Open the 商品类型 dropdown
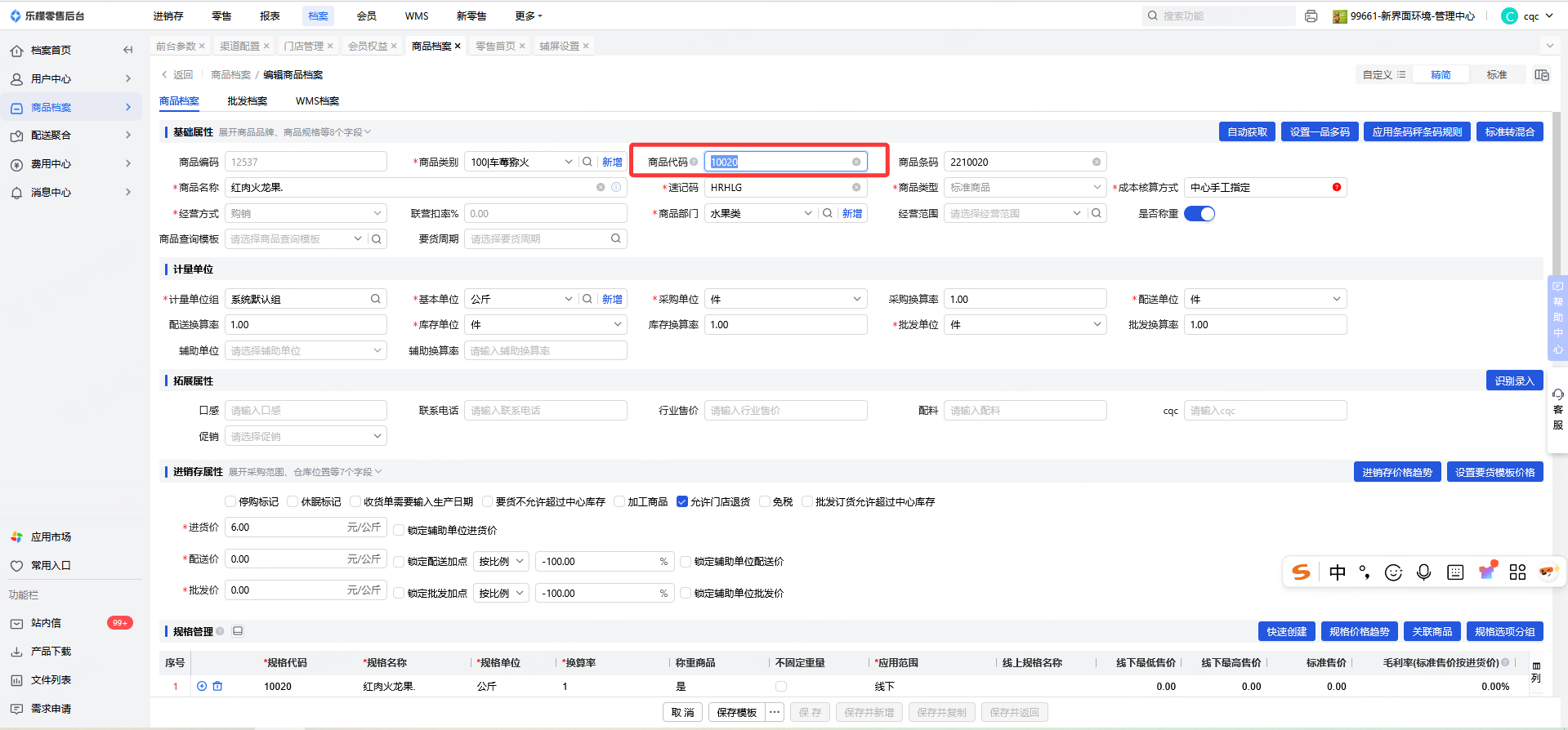The image size is (1568, 730). (1025, 187)
